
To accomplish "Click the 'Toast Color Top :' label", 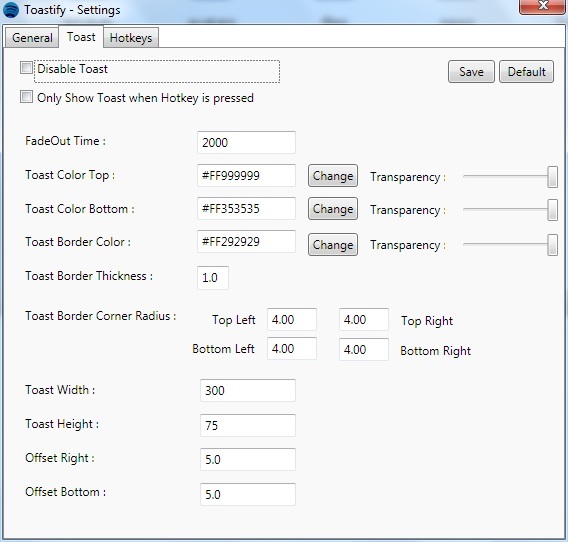I will pyautogui.click(x=70, y=175).
